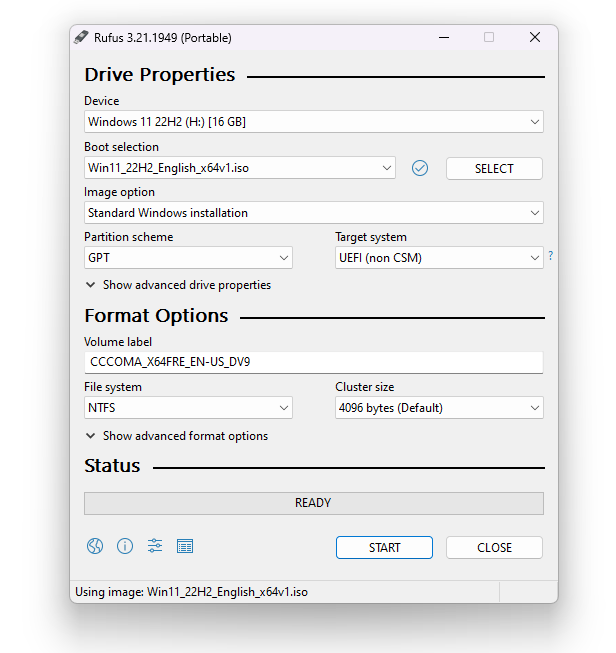
Task: Open the application settings sliders icon
Action: click(155, 546)
